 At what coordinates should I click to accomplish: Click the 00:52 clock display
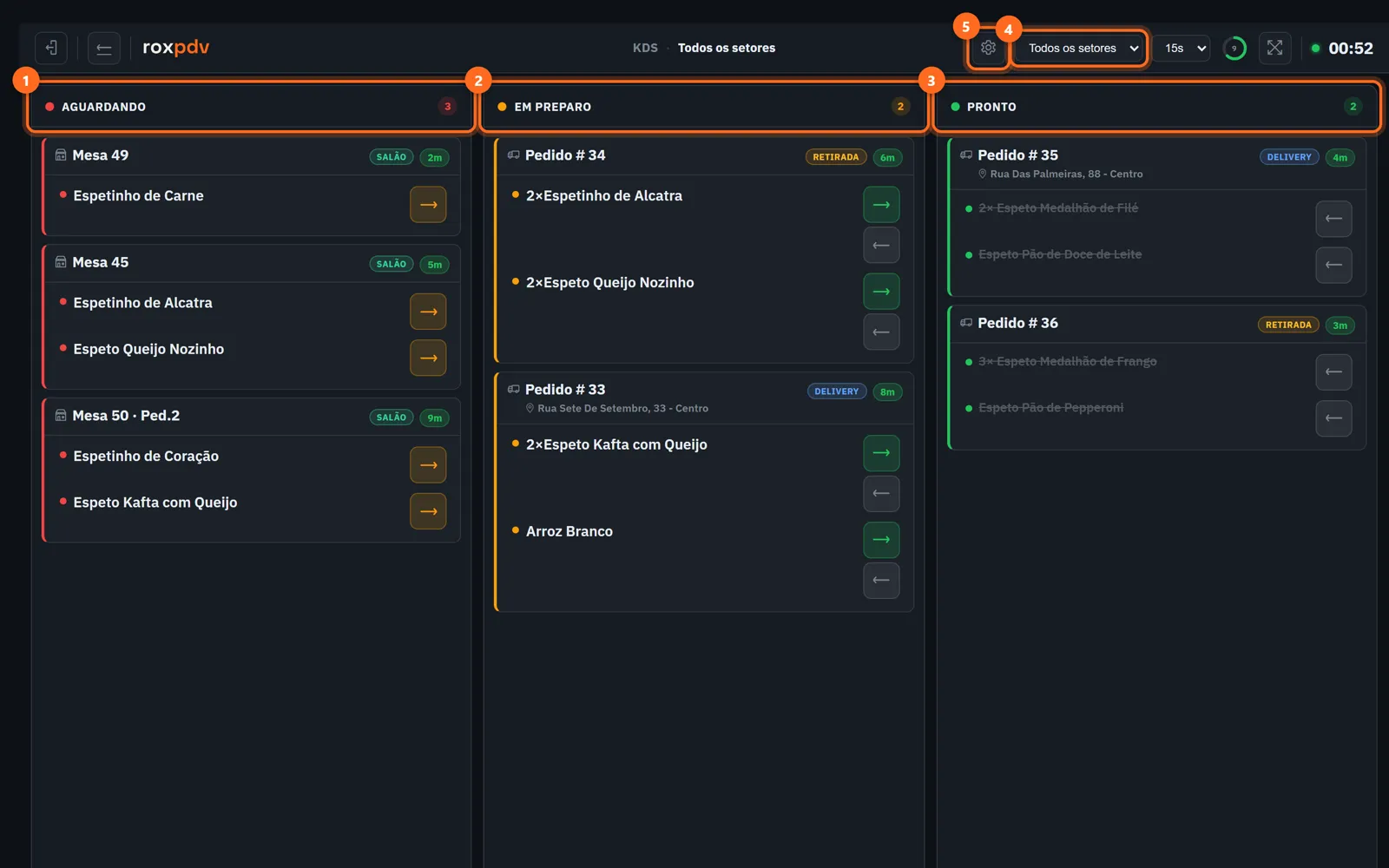point(1351,48)
